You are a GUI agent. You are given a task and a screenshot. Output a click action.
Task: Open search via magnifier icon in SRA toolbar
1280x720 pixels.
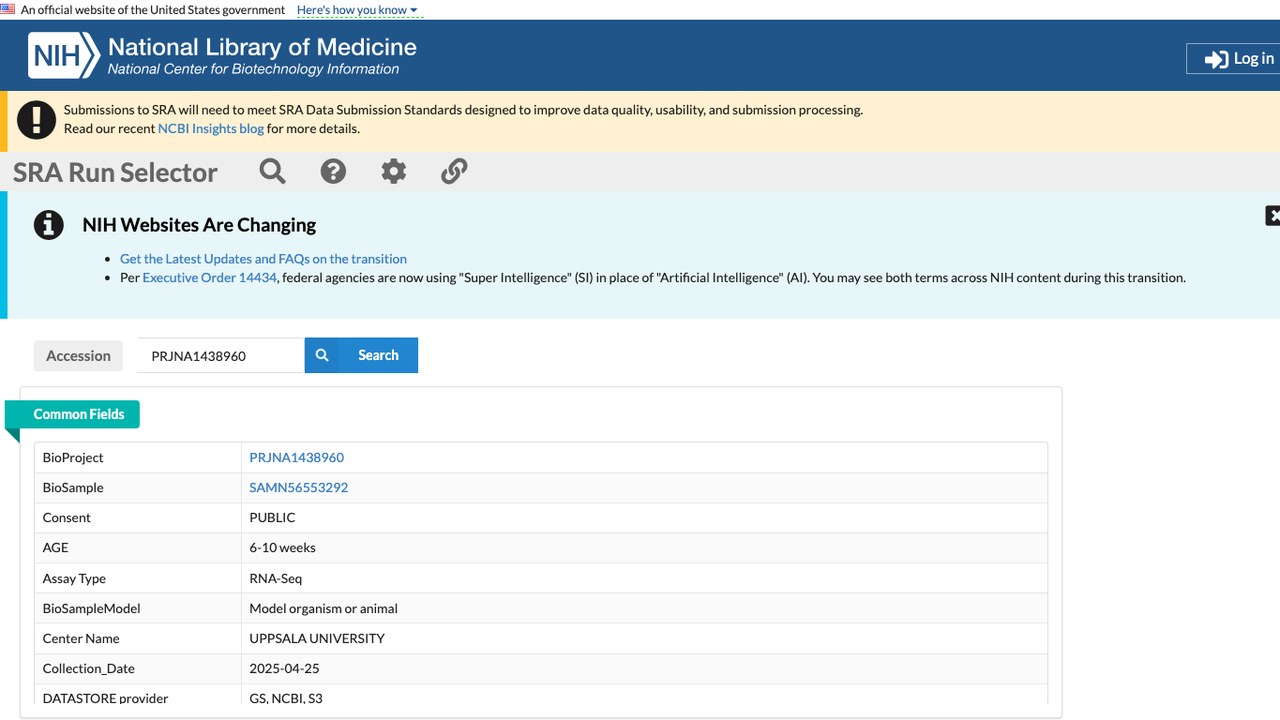[x=272, y=171]
